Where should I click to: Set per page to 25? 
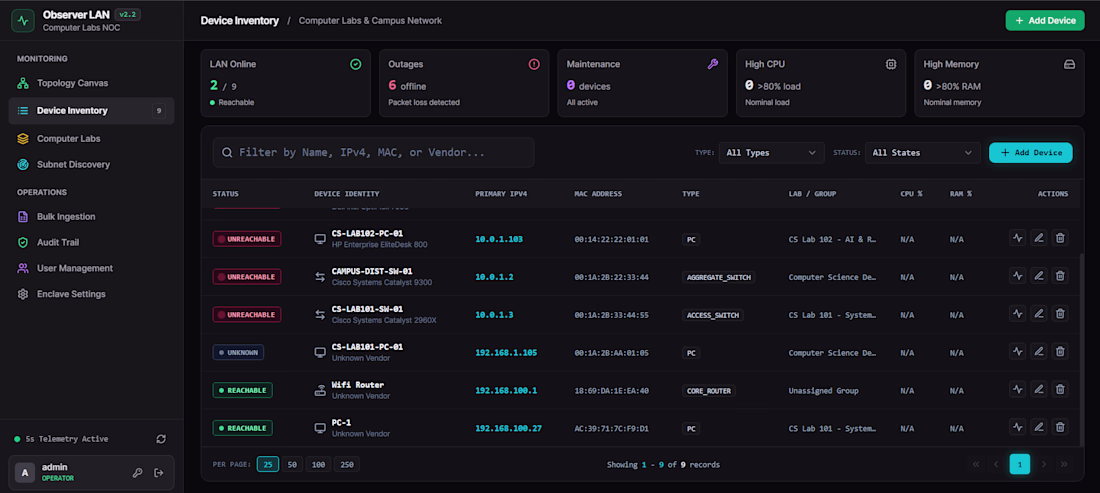pos(267,464)
